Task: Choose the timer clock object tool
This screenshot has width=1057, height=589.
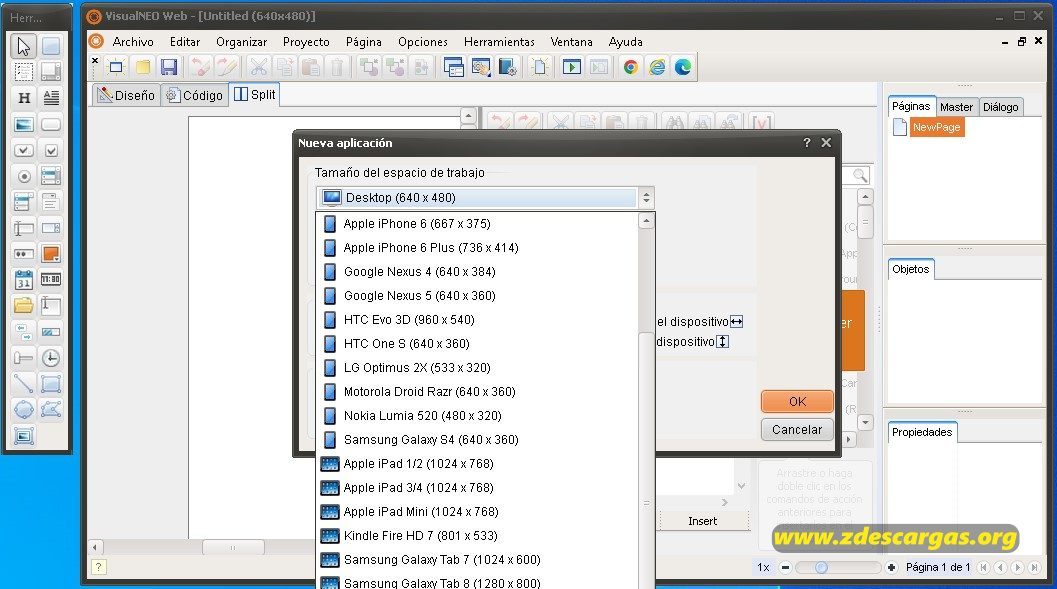Action: 51,358
